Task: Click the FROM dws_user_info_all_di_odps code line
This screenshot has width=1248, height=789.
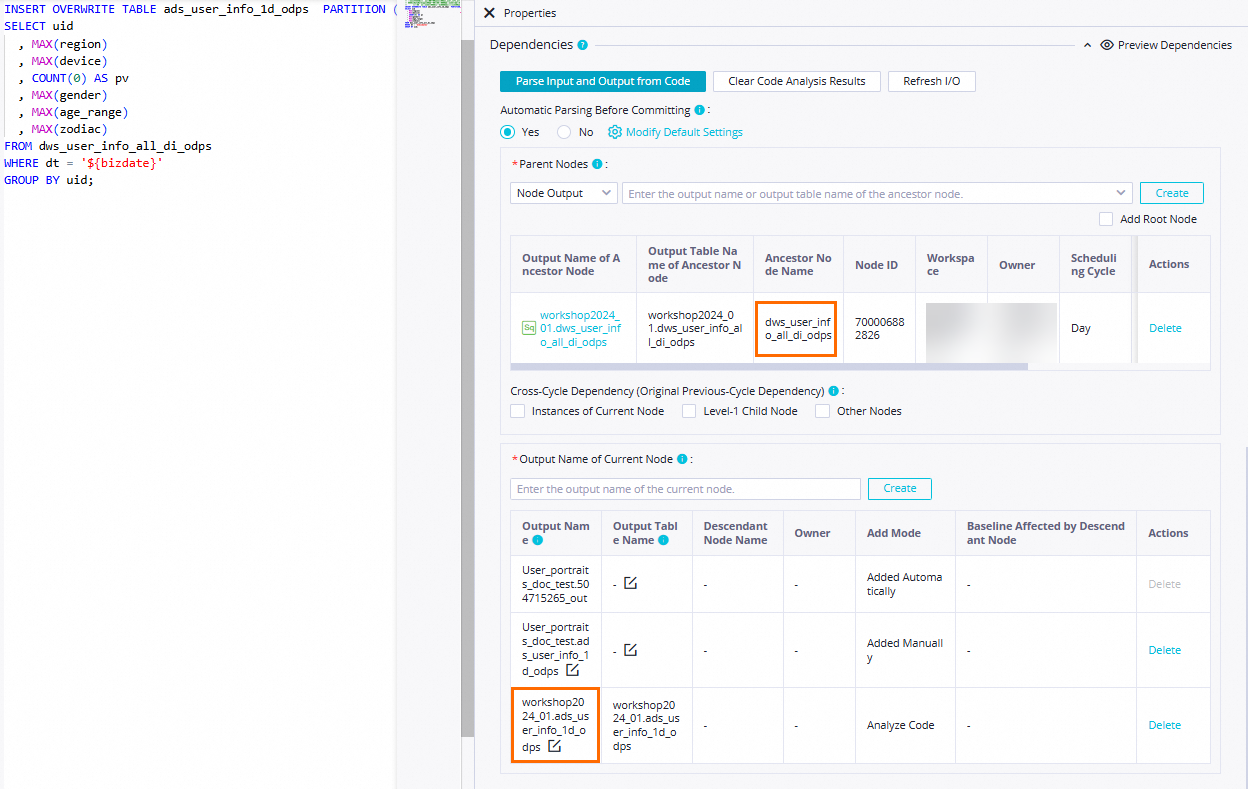Action: (108, 146)
